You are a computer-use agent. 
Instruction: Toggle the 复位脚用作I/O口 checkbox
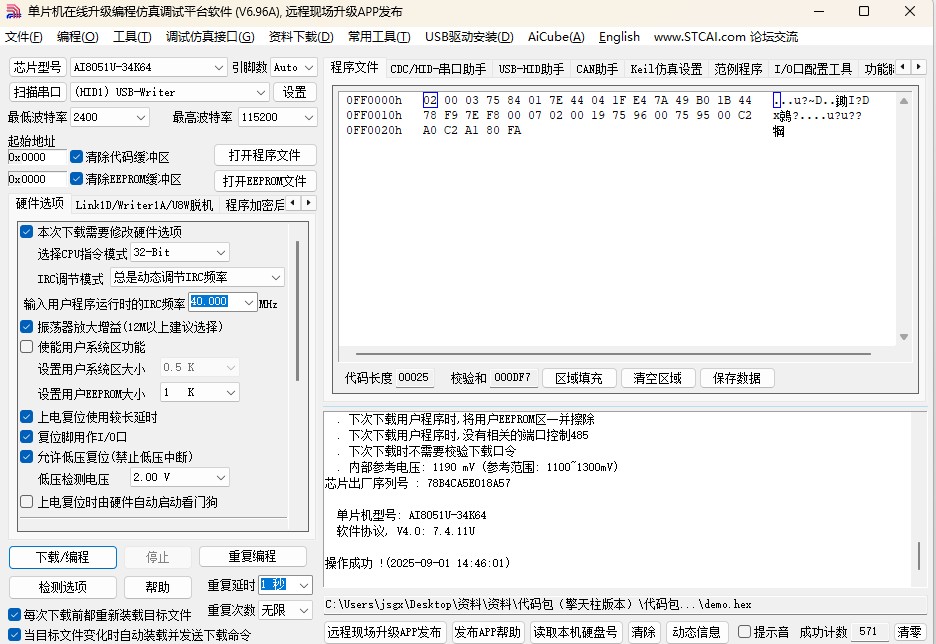26,435
